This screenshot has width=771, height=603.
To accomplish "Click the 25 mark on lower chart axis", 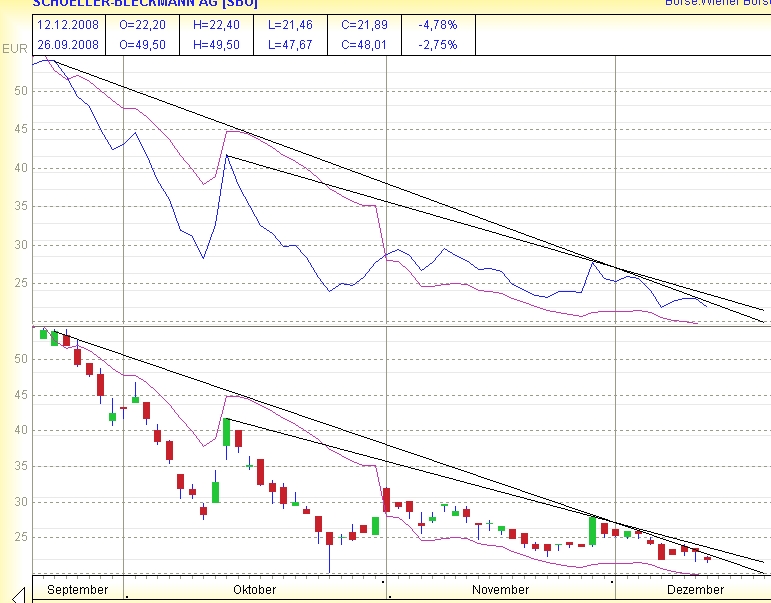I will click(x=20, y=537).
